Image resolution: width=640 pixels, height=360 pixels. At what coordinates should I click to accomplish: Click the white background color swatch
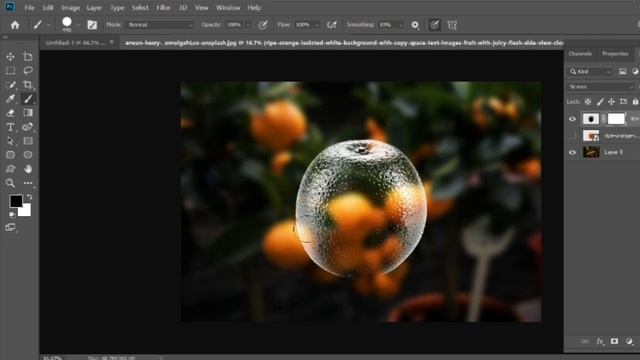[25, 210]
